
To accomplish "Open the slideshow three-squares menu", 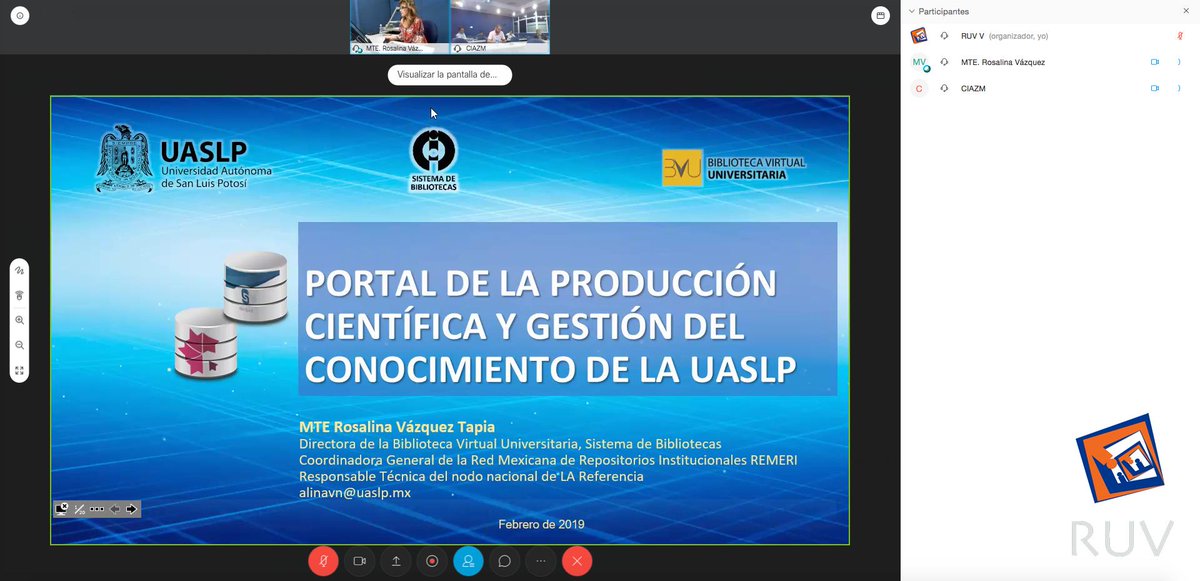I will pyautogui.click(x=96, y=509).
